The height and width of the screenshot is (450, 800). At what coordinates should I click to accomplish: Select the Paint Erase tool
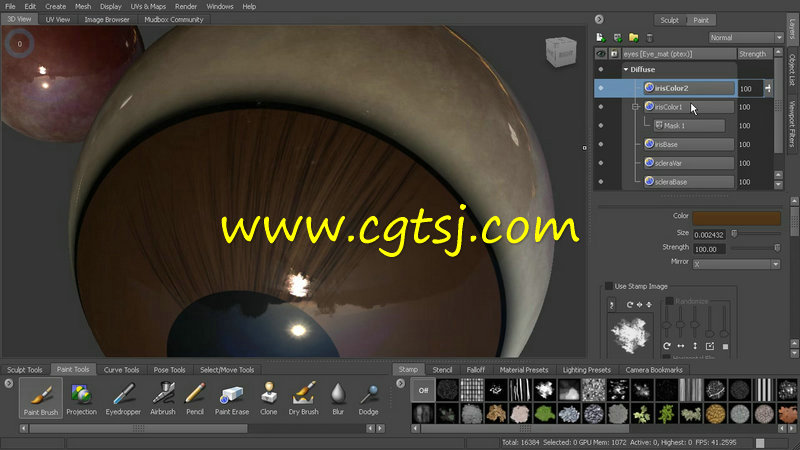tap(232, 398)
